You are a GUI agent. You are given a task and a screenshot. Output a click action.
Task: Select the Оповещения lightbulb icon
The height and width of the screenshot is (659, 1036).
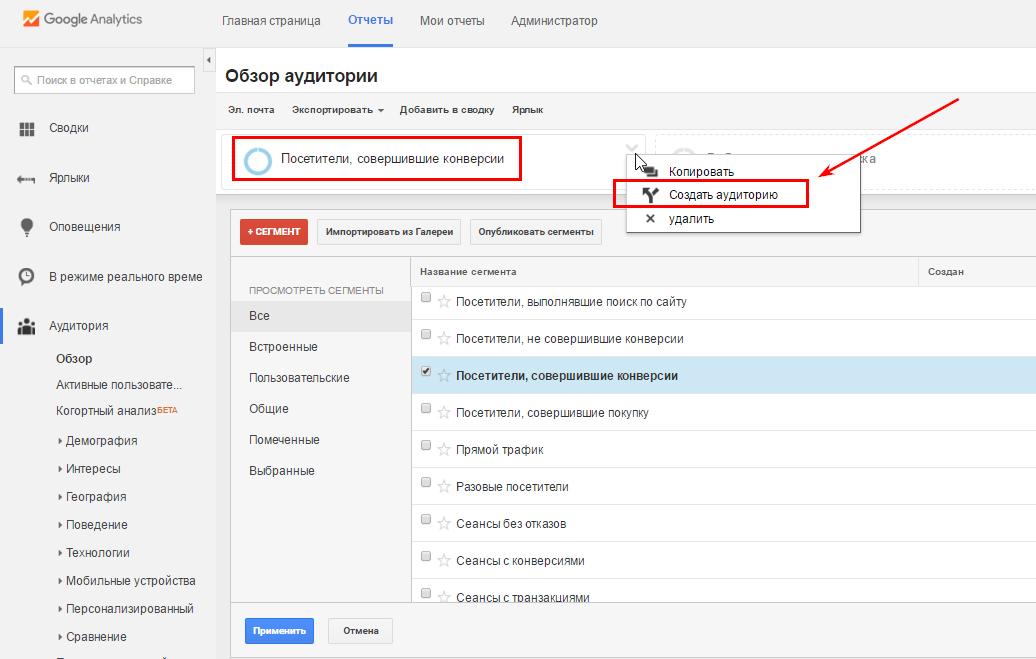(27, 227)
